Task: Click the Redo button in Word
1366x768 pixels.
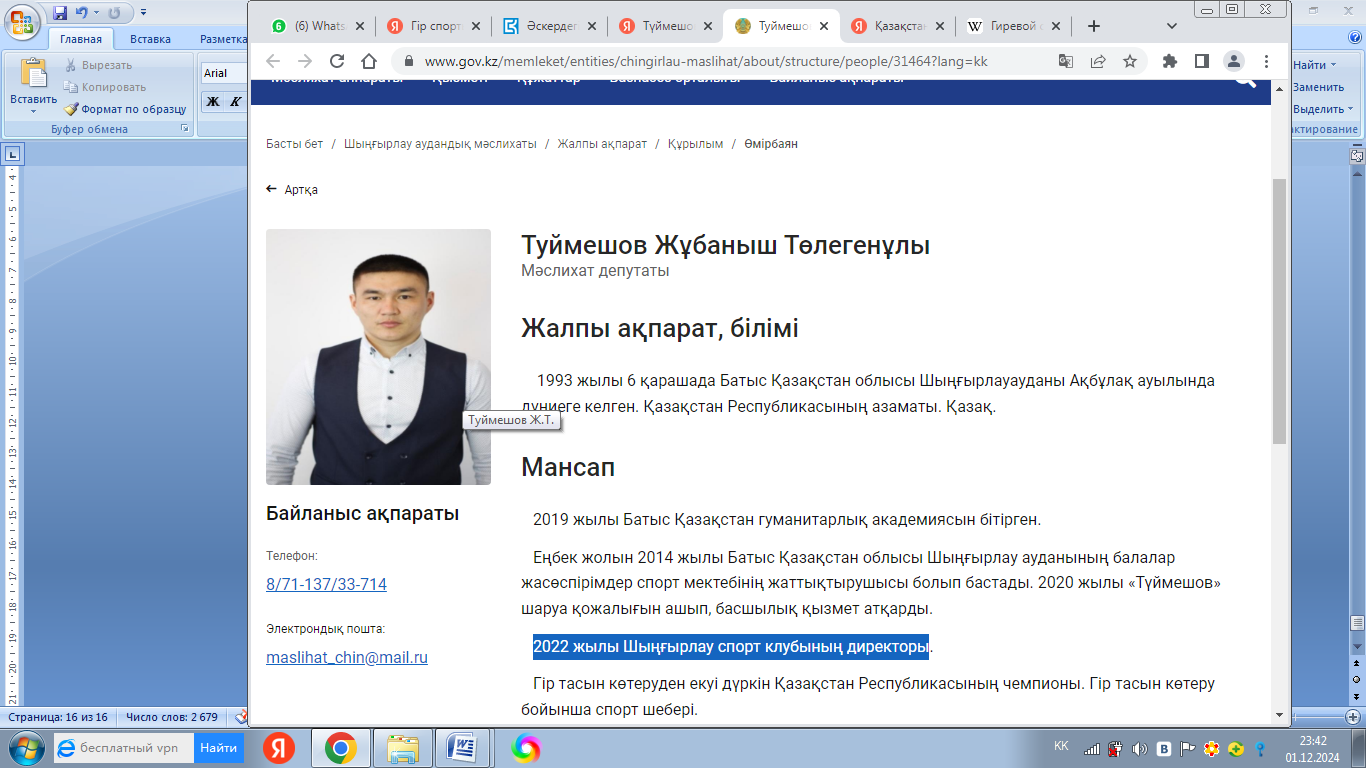Action: coord(114,13)
